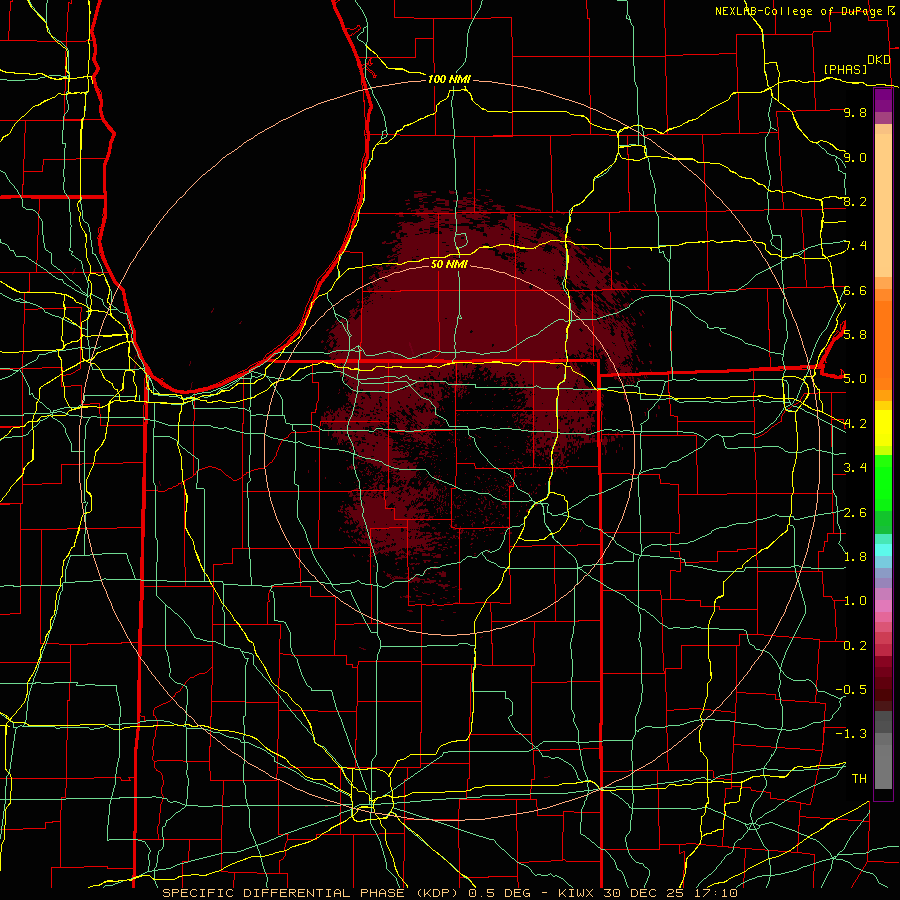Click the TH threshold label on the scale
This screenshot has height=900, width=900.
tap(859, 778)
